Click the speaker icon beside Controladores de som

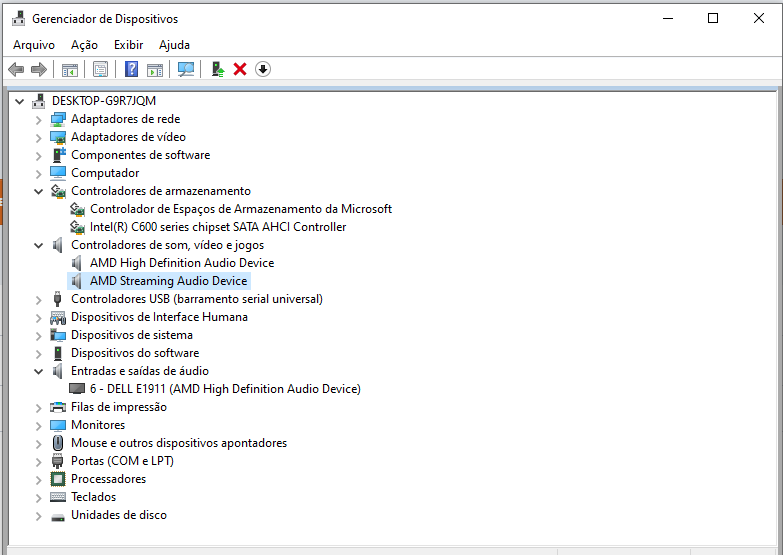point(58,245)
